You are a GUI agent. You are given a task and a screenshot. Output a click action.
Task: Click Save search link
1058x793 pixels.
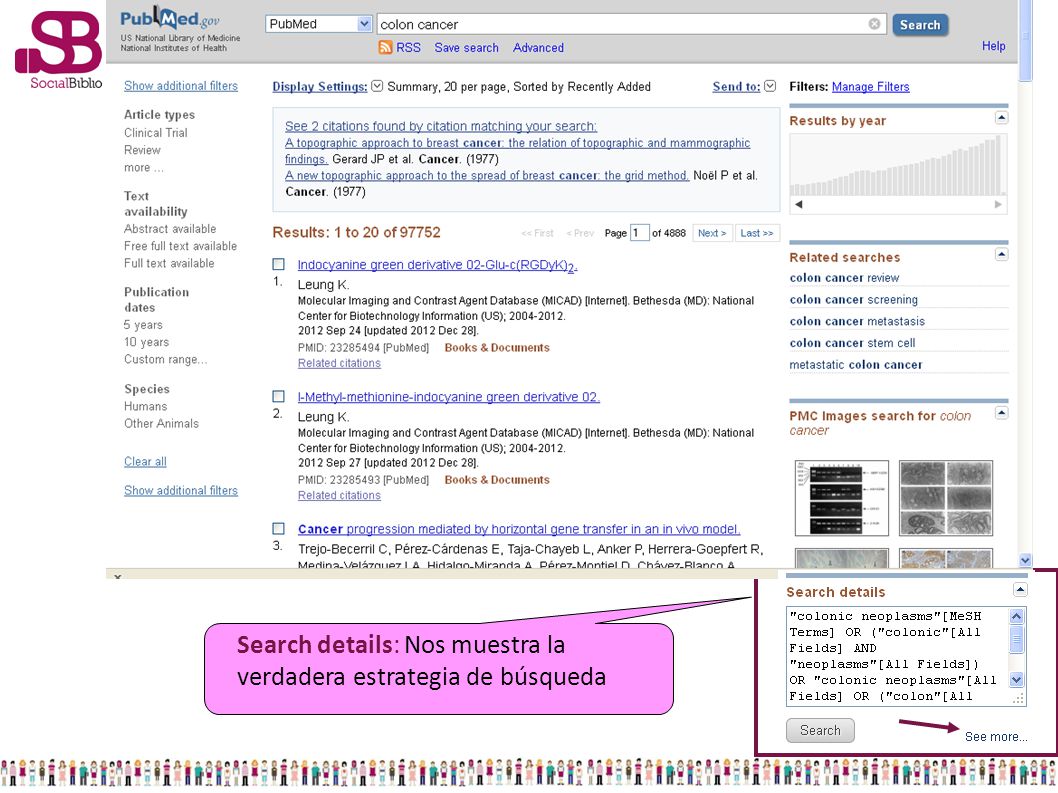point(466,48)
